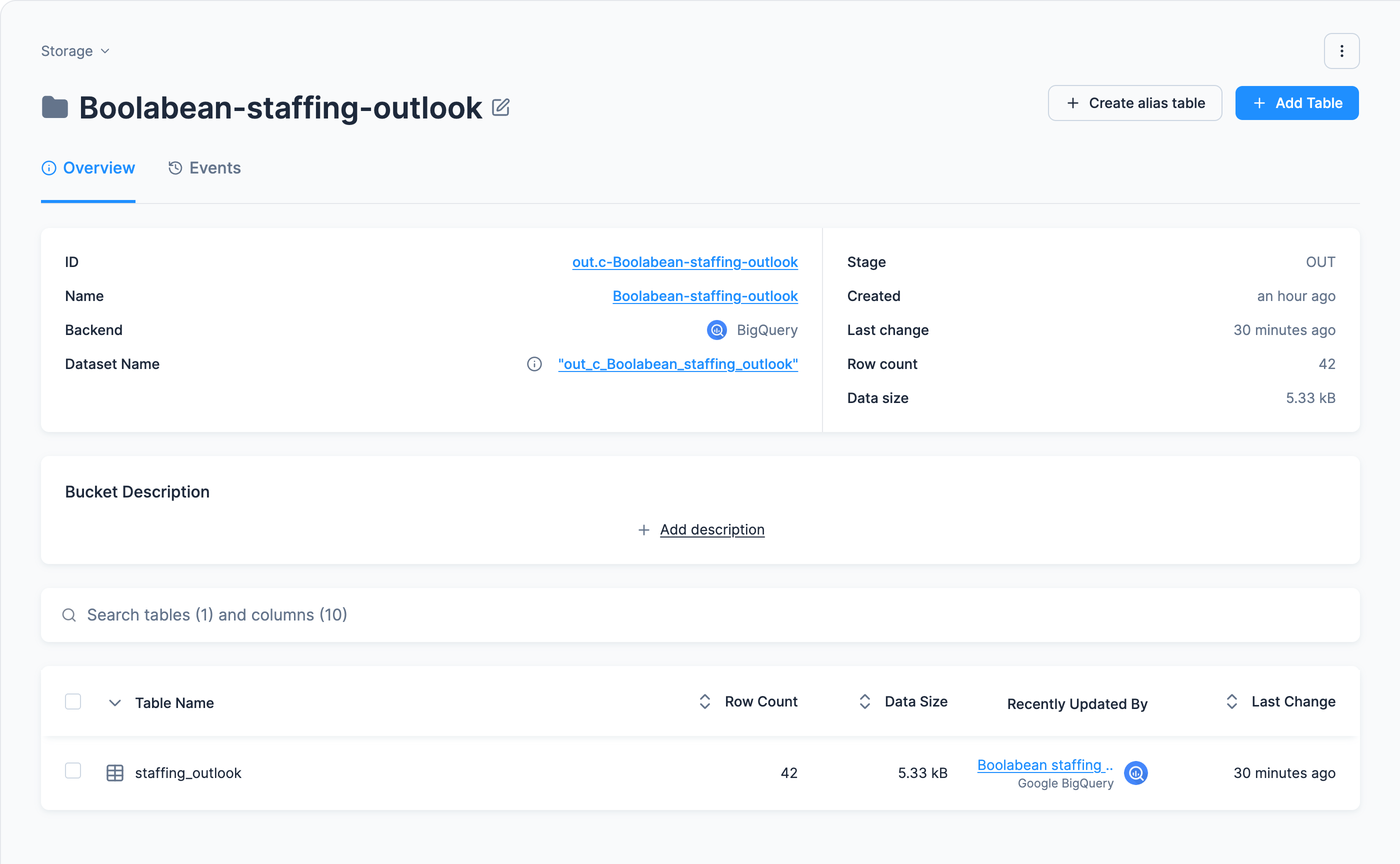Click the search magnifier icon

tap(69, 615)
